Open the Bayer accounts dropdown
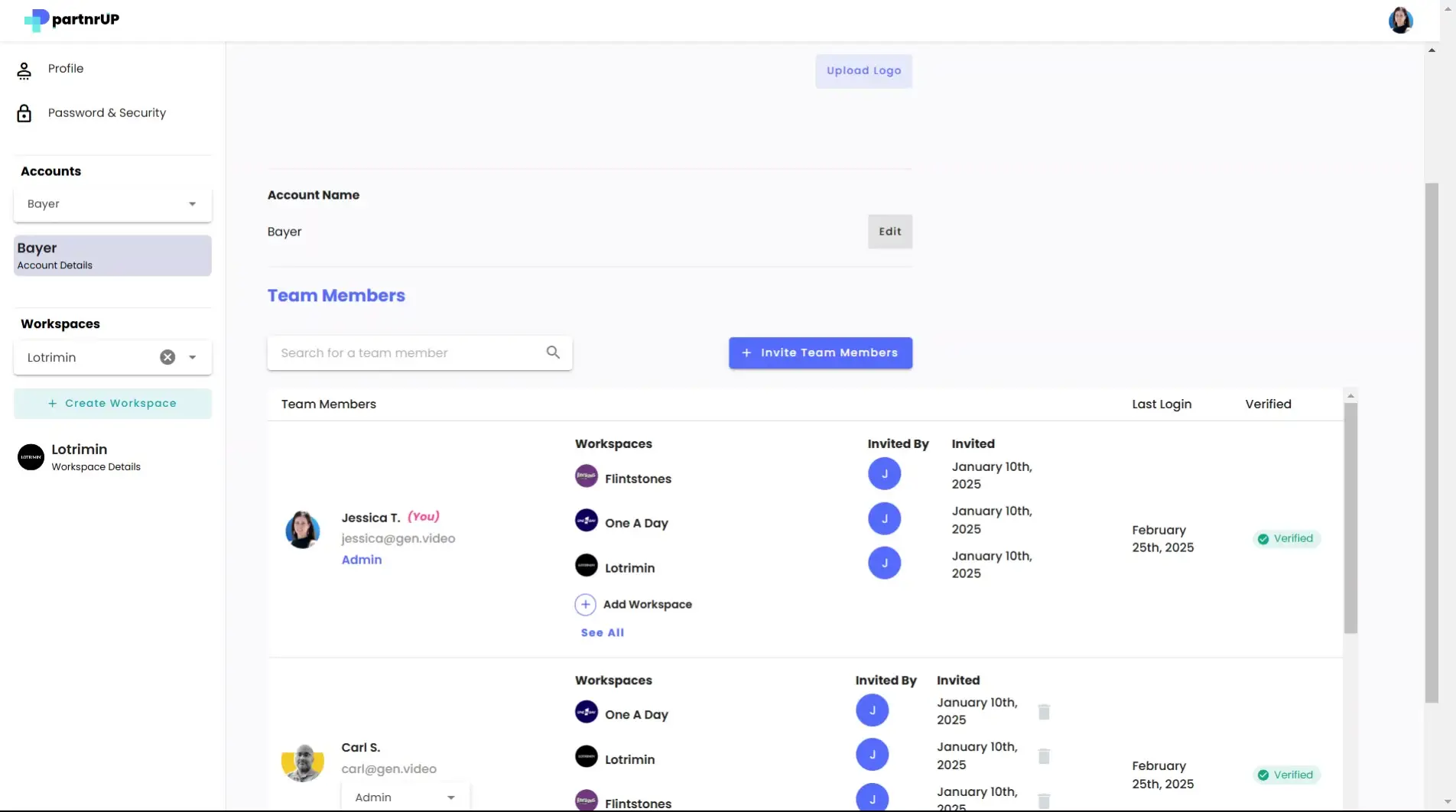This screenshot has height=812, width=1456. [112, 203]
